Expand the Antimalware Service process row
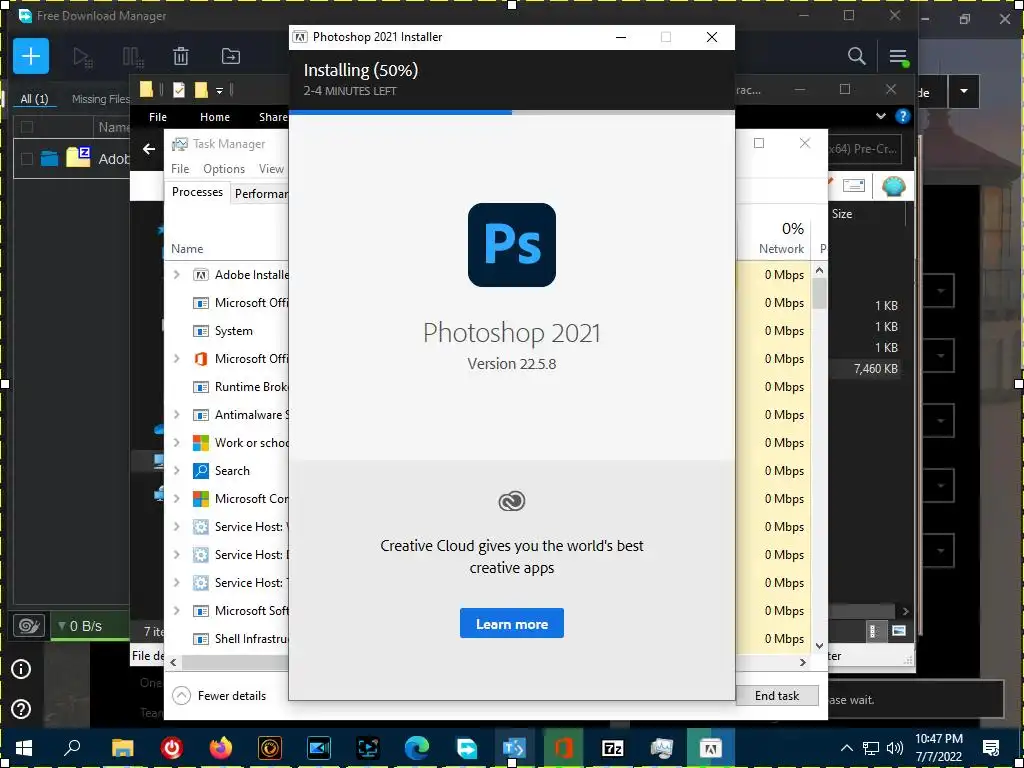 [x=176, y=415]
